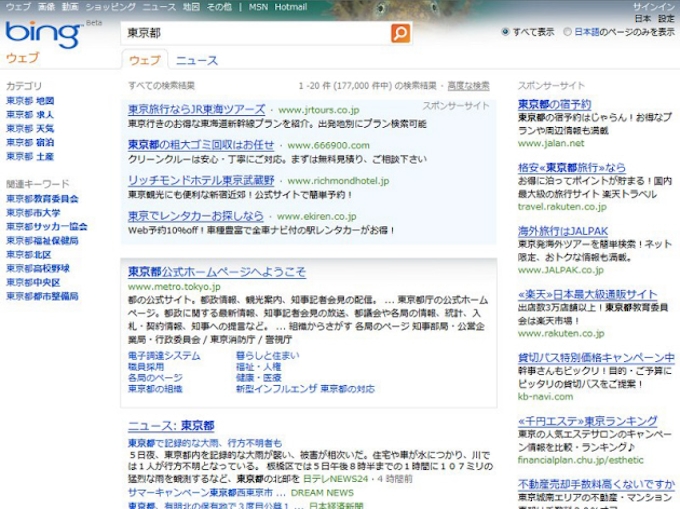This screenshot has width=680, height=509.
Task: Expand the その他 menu in top bar
Action: tap(219, 6)
